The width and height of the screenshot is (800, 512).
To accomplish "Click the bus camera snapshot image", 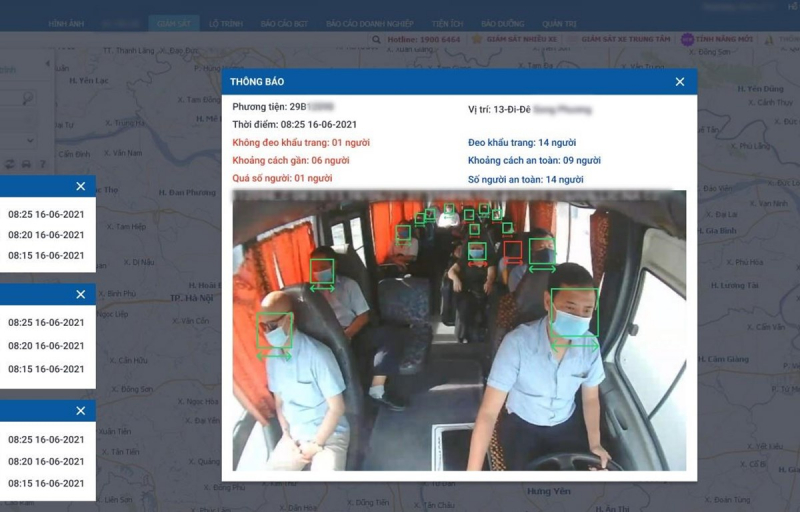I will tap(459, 330).
